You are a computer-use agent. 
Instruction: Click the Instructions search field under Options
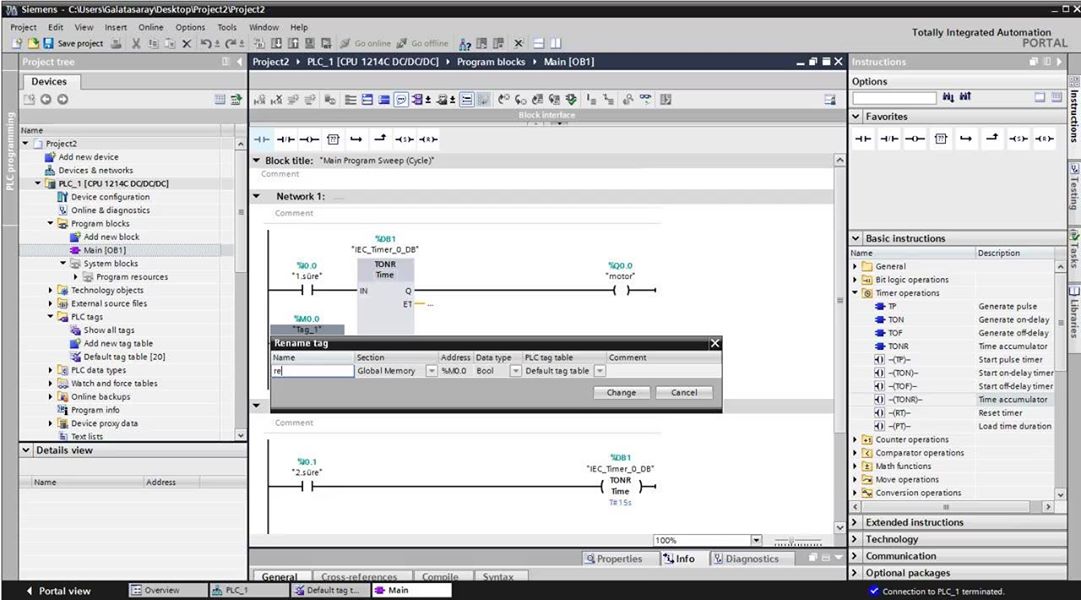(x=894, y=98)
